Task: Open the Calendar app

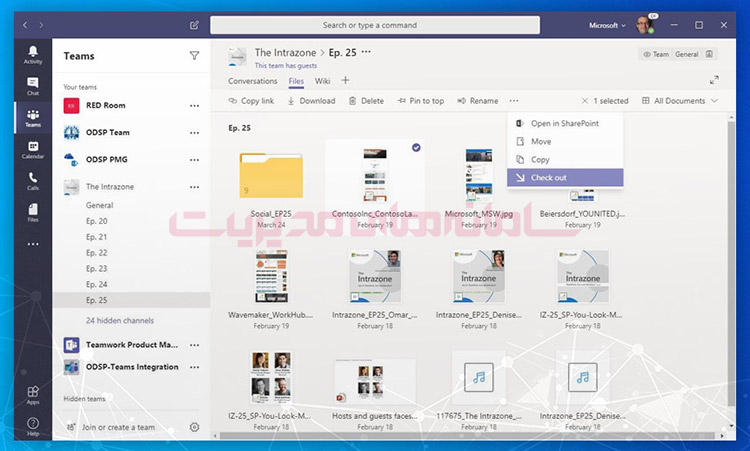Action: 33,150
